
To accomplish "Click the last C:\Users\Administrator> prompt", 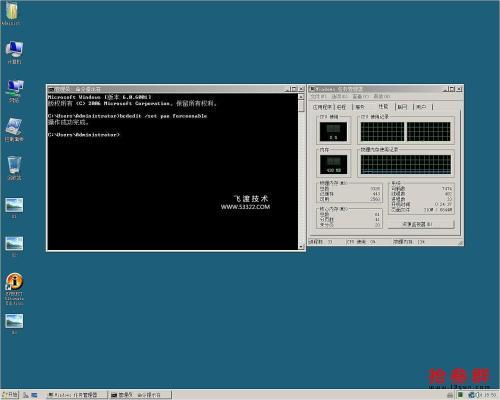I will pyautogui.click(x=83, y=135).
